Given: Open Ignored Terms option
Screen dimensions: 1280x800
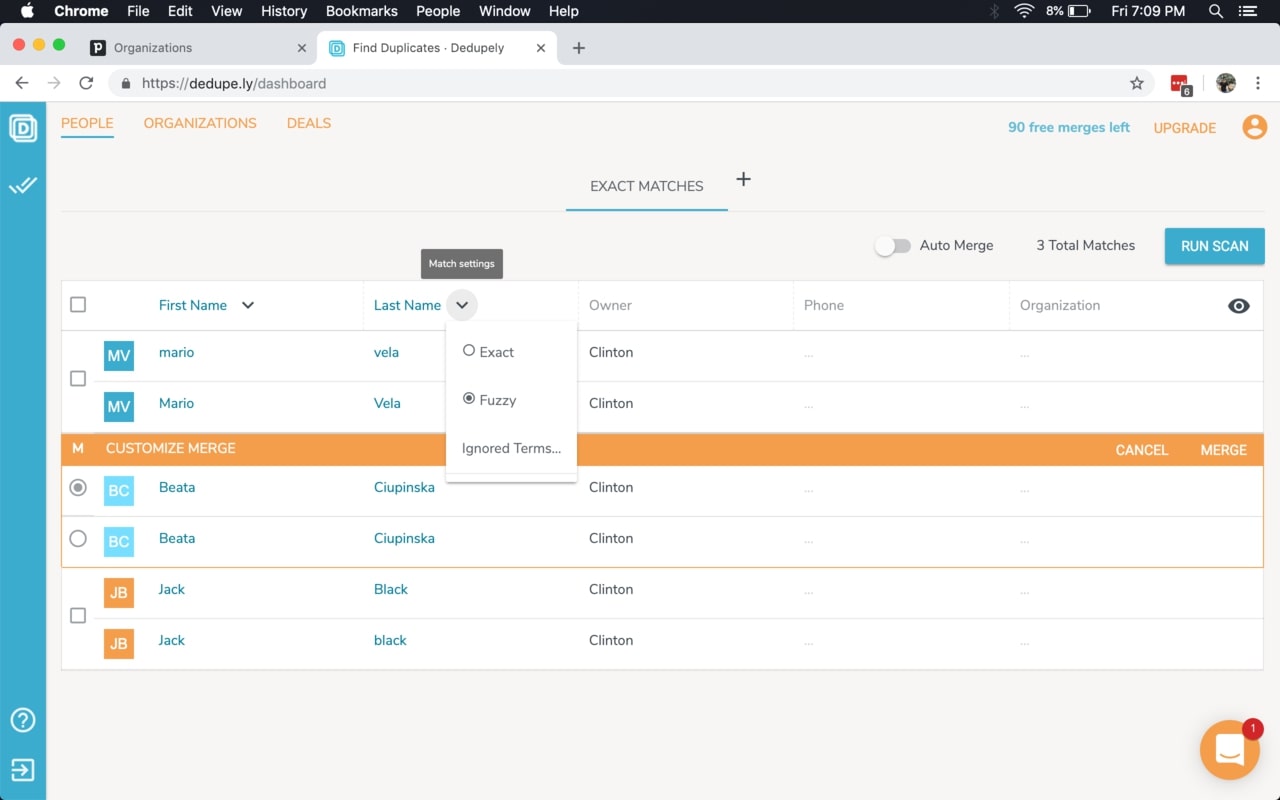Looking at the screenshot, I should pos(511,448).
